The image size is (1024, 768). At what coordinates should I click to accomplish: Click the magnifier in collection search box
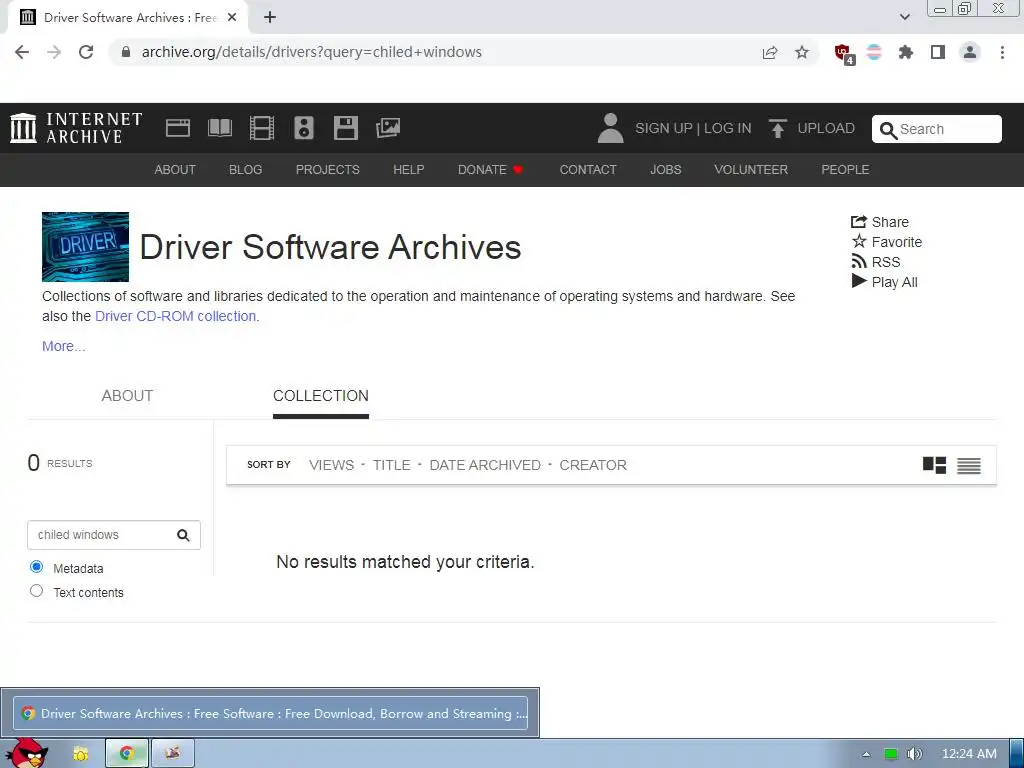click(184, 536)
